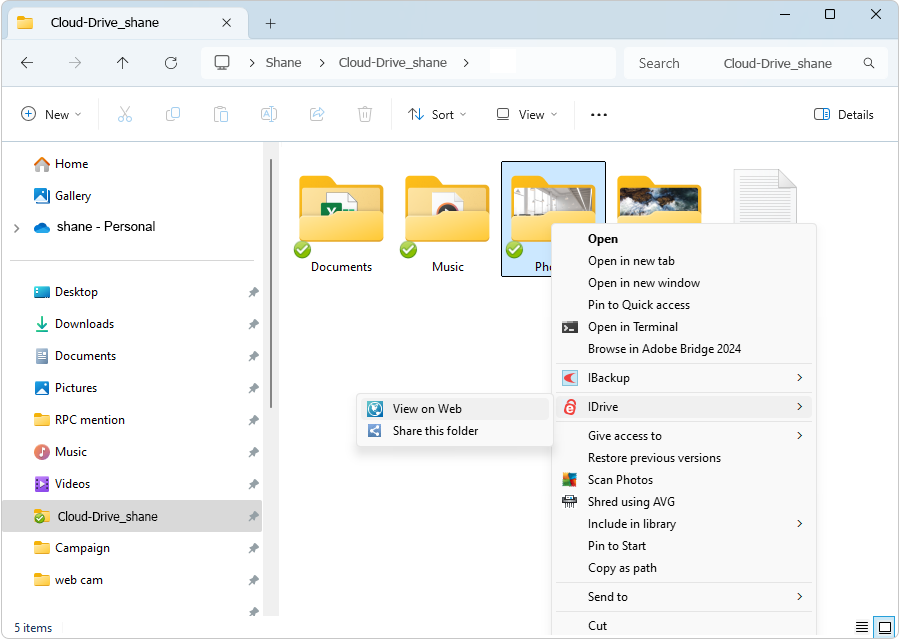Click the Copy toolbar icon
Viewport: 900px width, 639px height.
pos(173,114)
